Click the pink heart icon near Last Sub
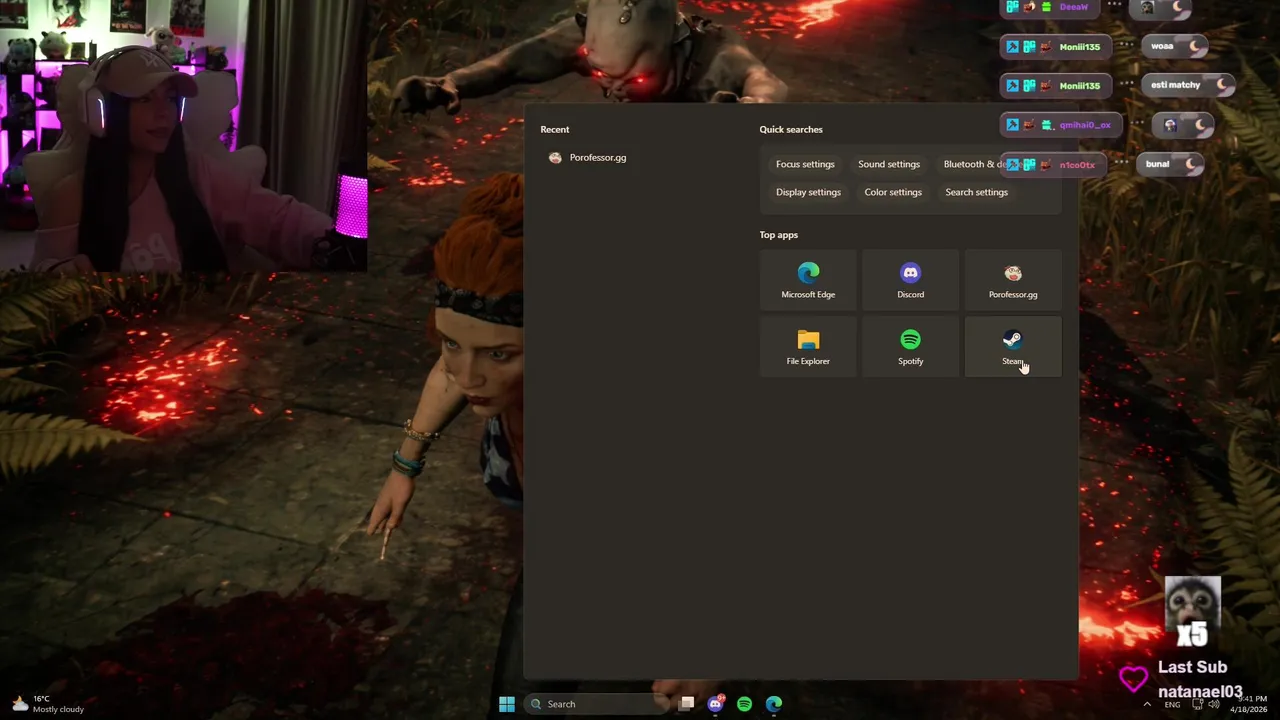The image size is (1280, 720). tap(1133, 679)
